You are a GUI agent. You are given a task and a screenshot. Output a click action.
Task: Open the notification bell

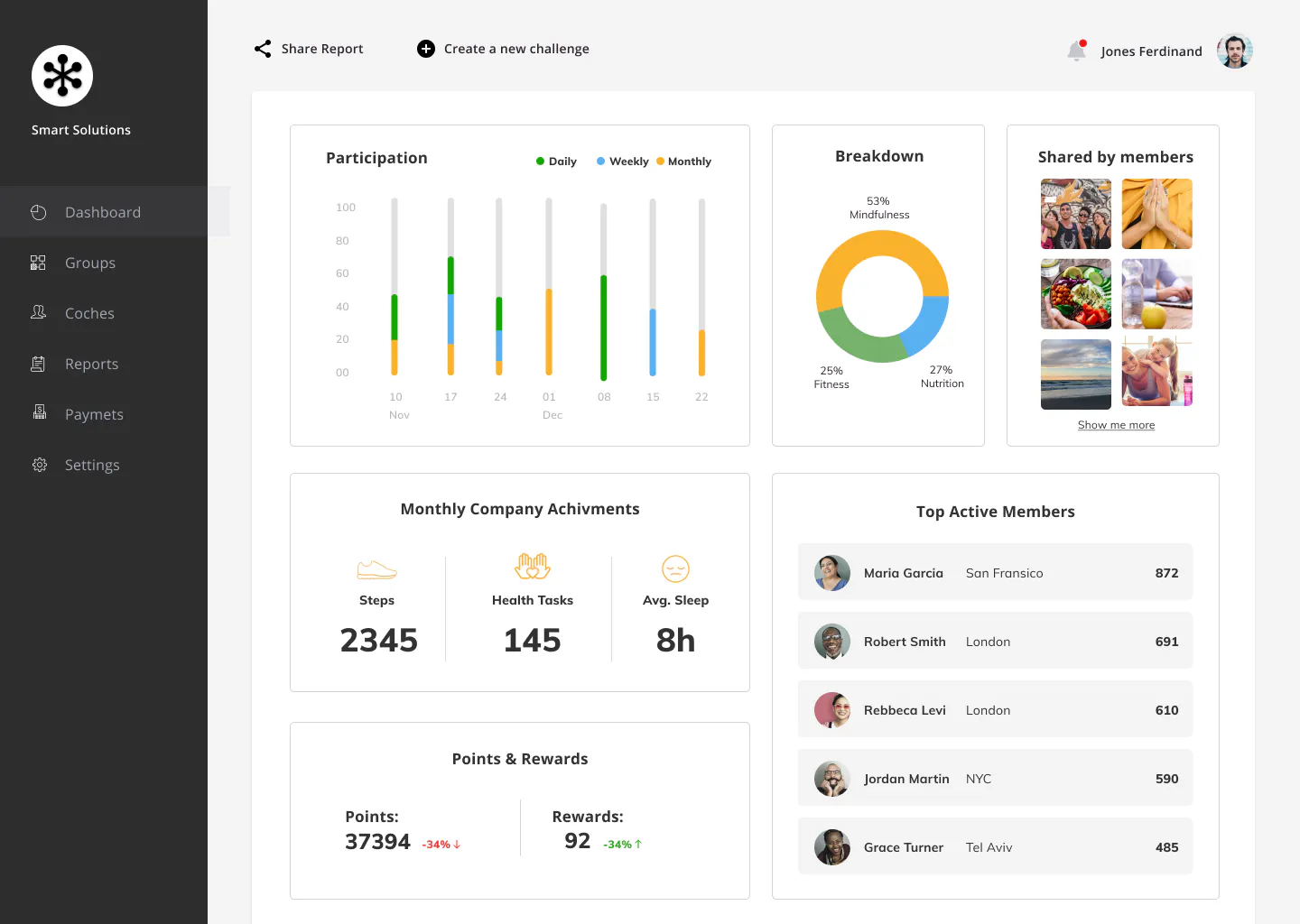1076,51
